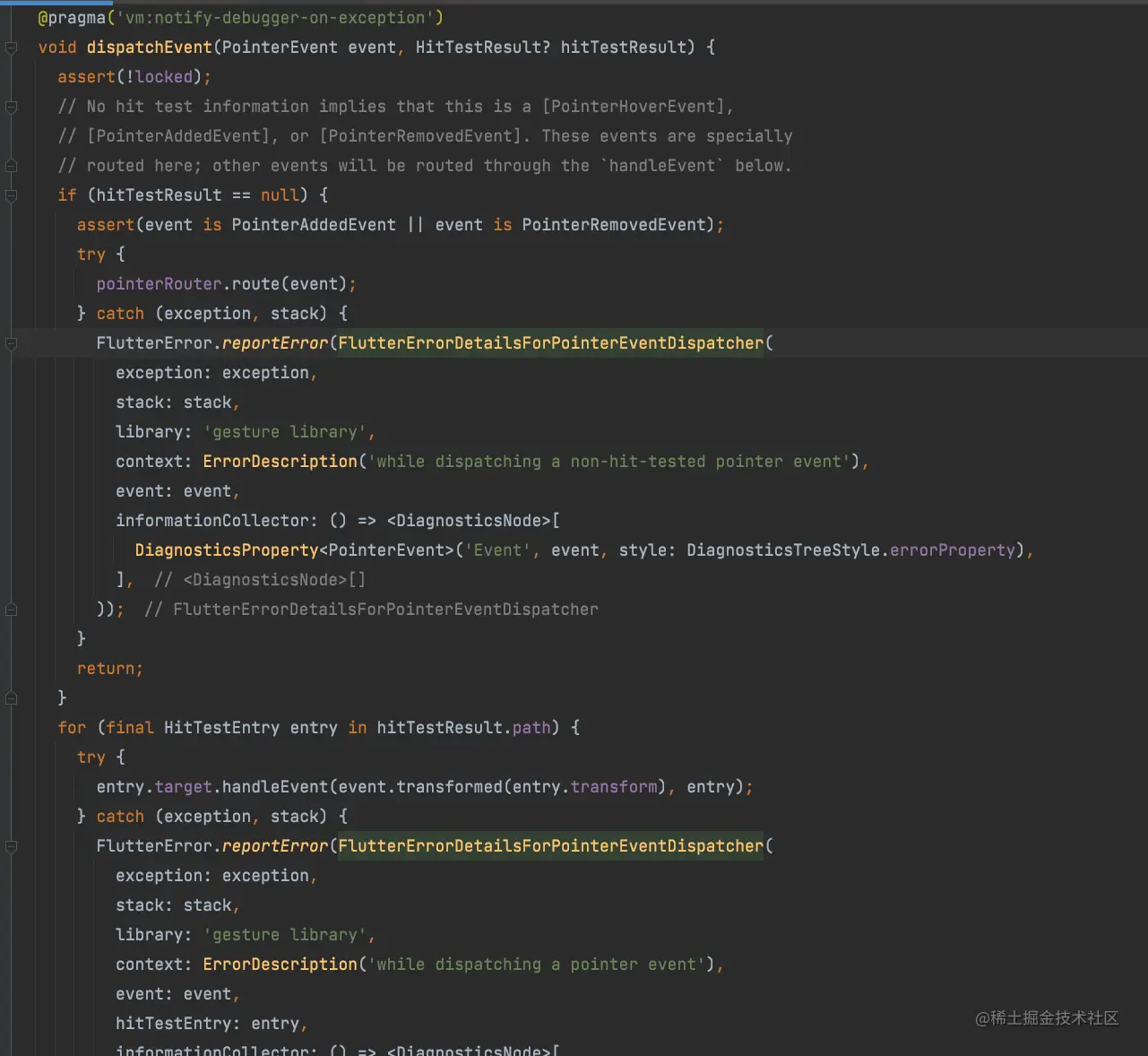Place cursor on the @pragma annotation
1148x1056 pixels.
72,17
